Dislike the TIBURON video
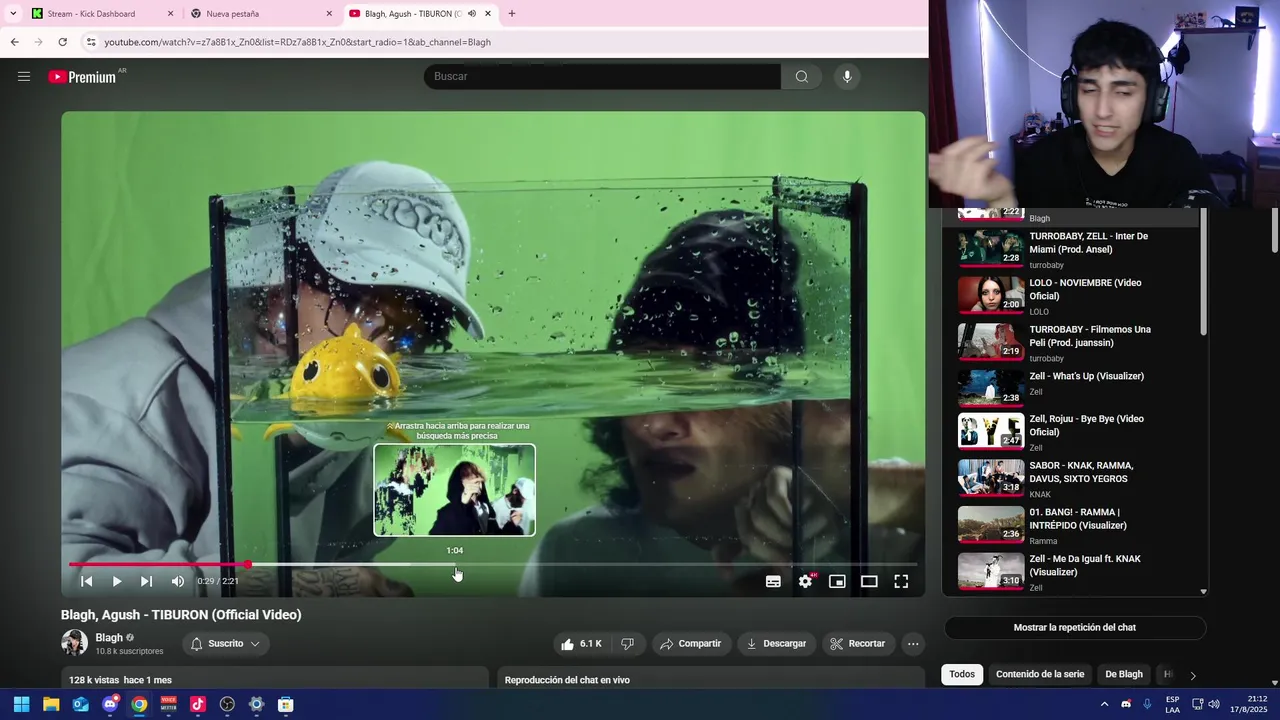This screenshot has width=1280, height=720. tap(628, 644)
